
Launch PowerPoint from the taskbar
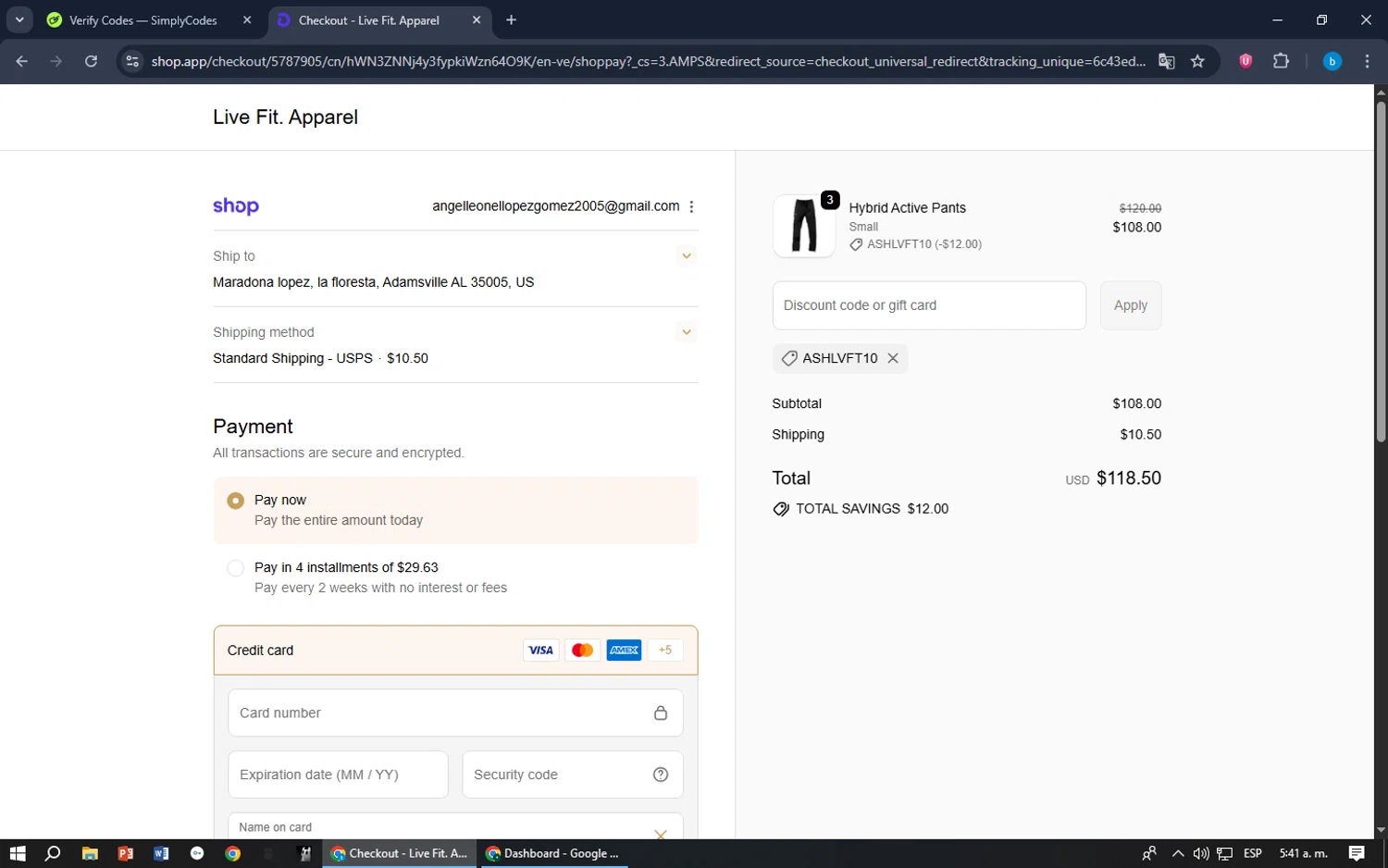(x=126, y=853)
